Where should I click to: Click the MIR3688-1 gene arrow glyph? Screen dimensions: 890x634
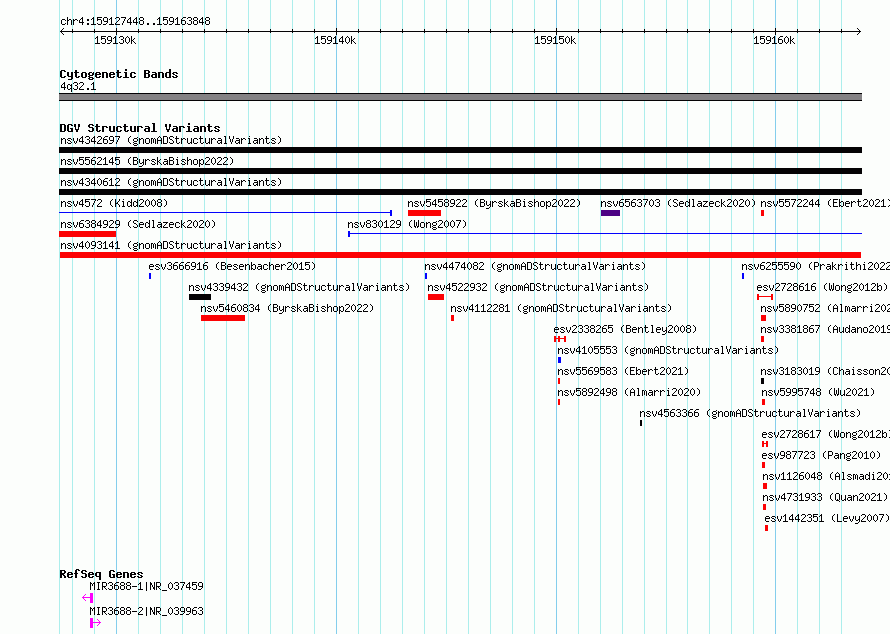click(87, 598)
